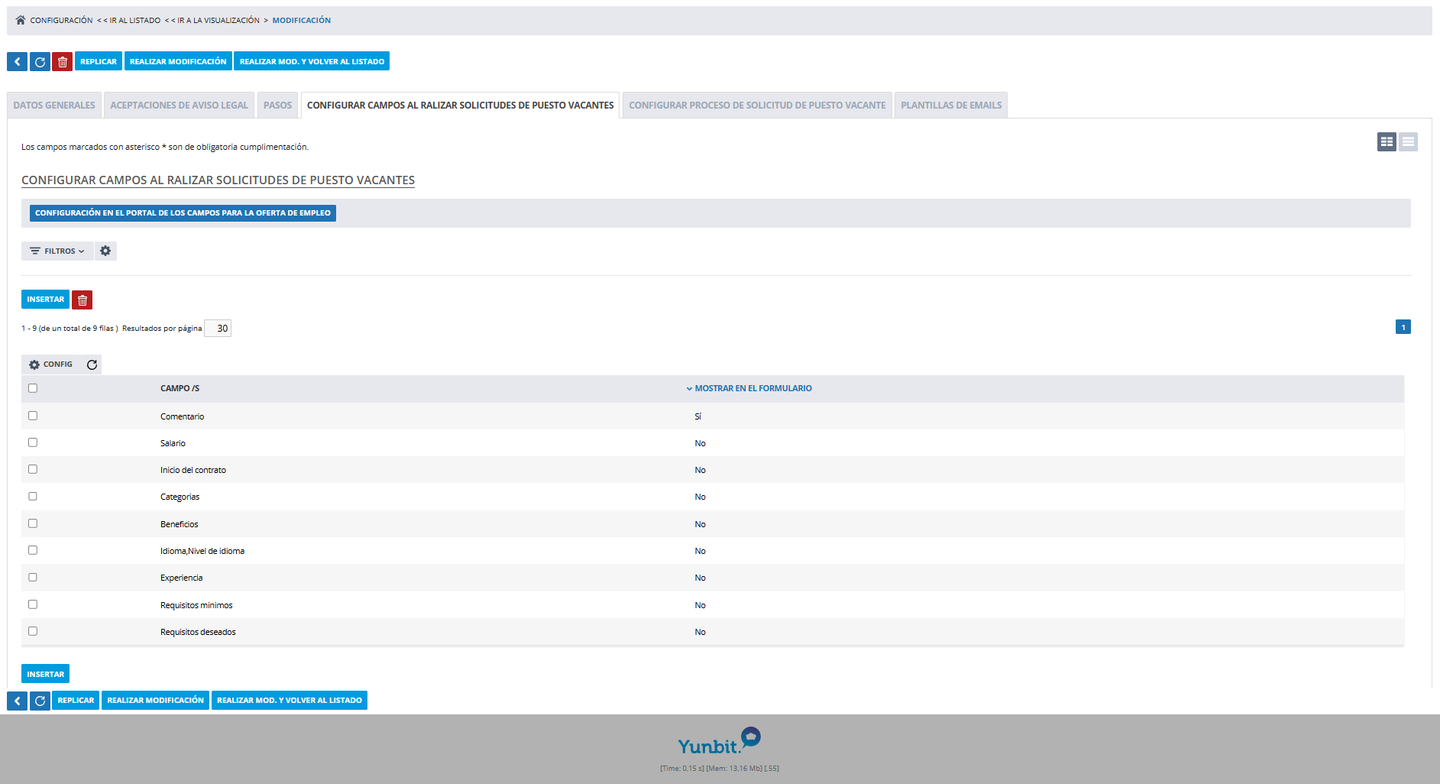Click the Insertar button above the table
Image resolution: width=1440 pixels, height=784 pixels.
coord(46,299)
